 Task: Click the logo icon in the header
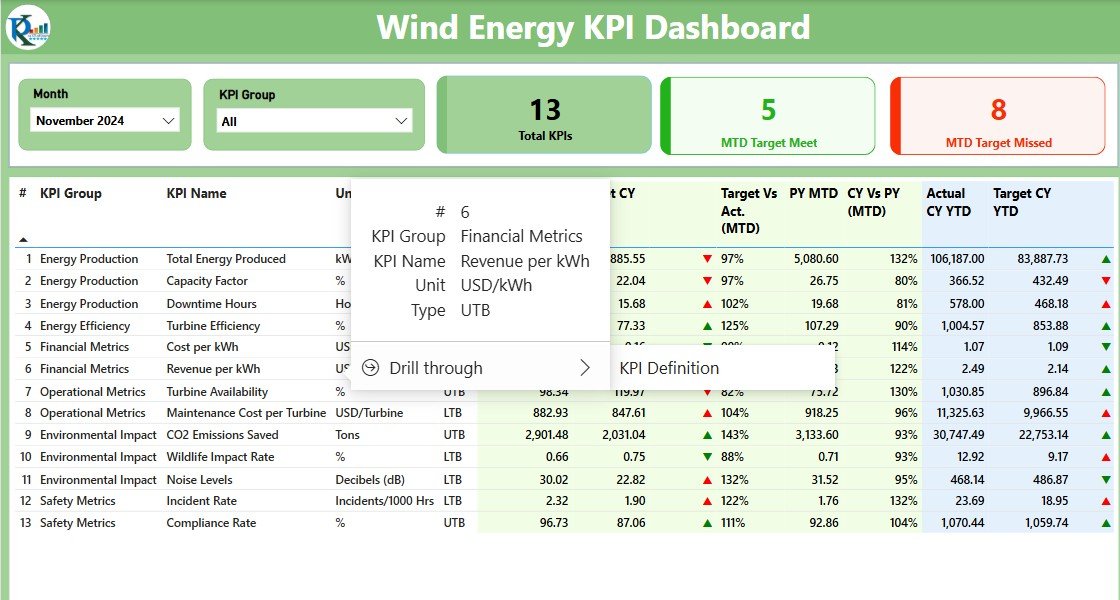tap(28, 28)
